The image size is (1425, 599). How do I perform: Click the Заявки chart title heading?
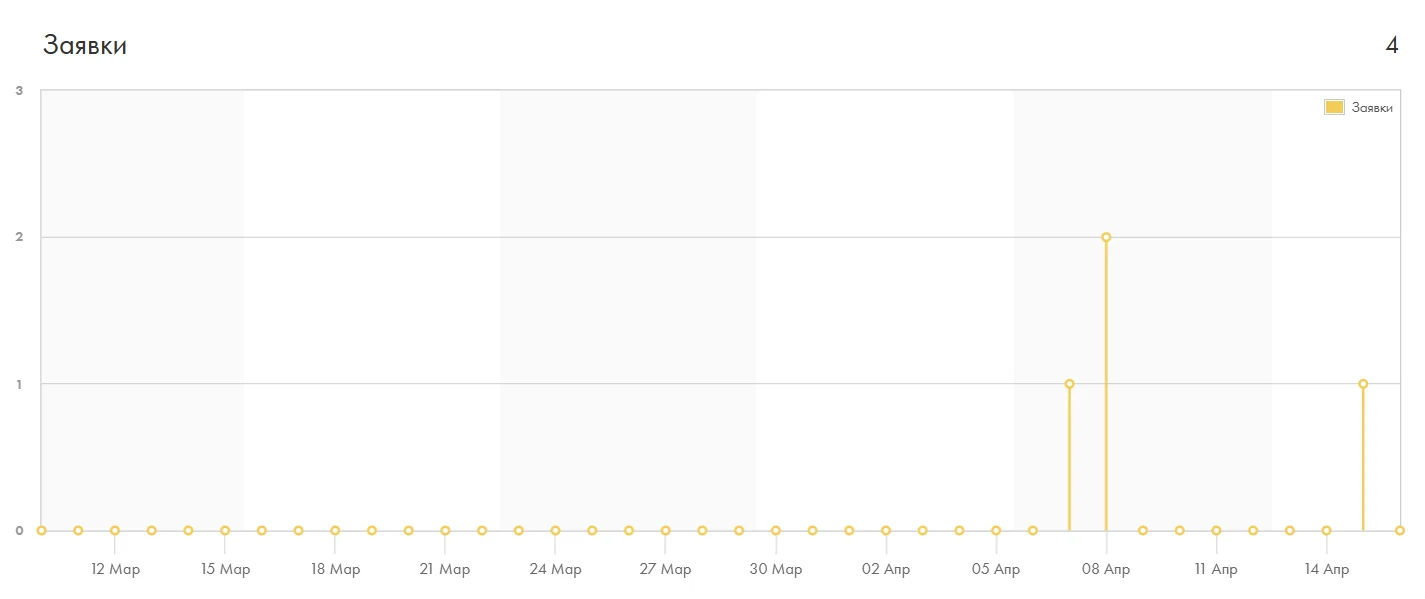click(x=85, y=46)
